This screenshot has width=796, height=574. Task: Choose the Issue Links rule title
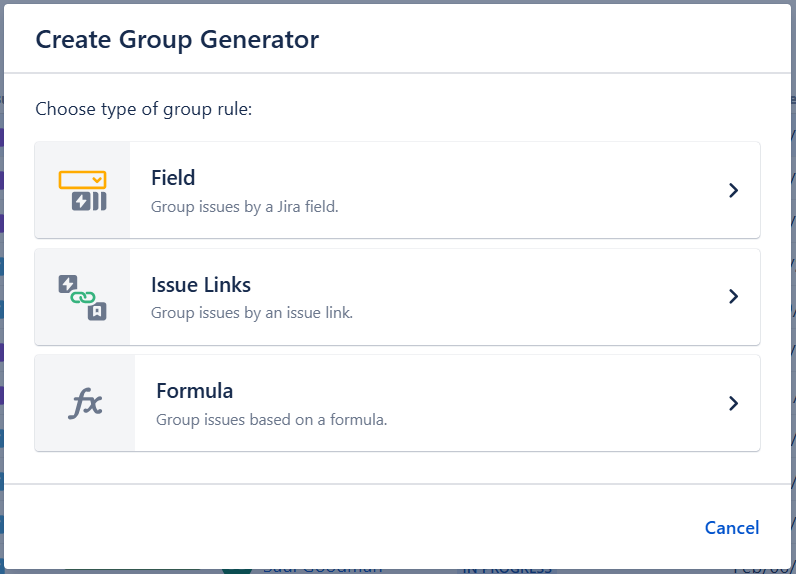(x=201, y=285)
